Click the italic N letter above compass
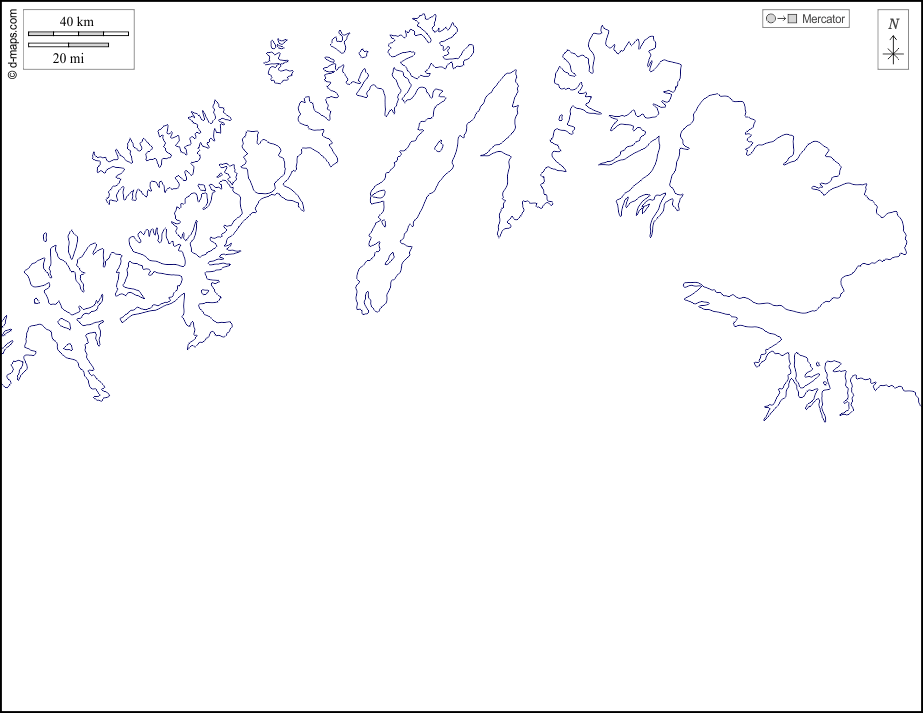Screen dimensions: 923x713 click(893, 24)
